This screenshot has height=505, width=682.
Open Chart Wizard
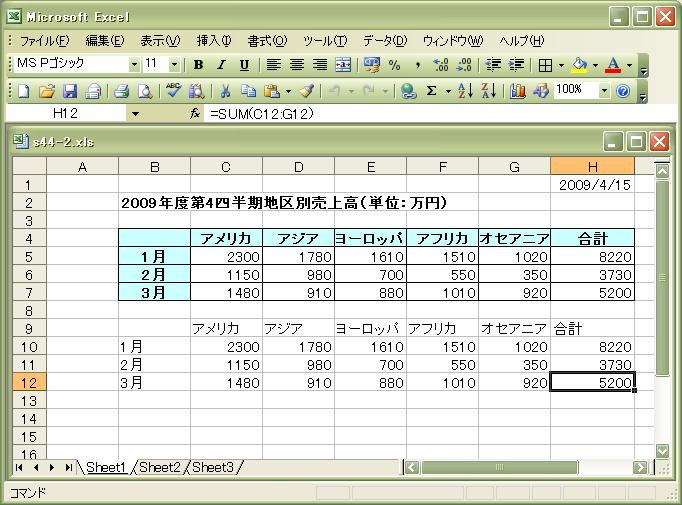coord(518,91)
